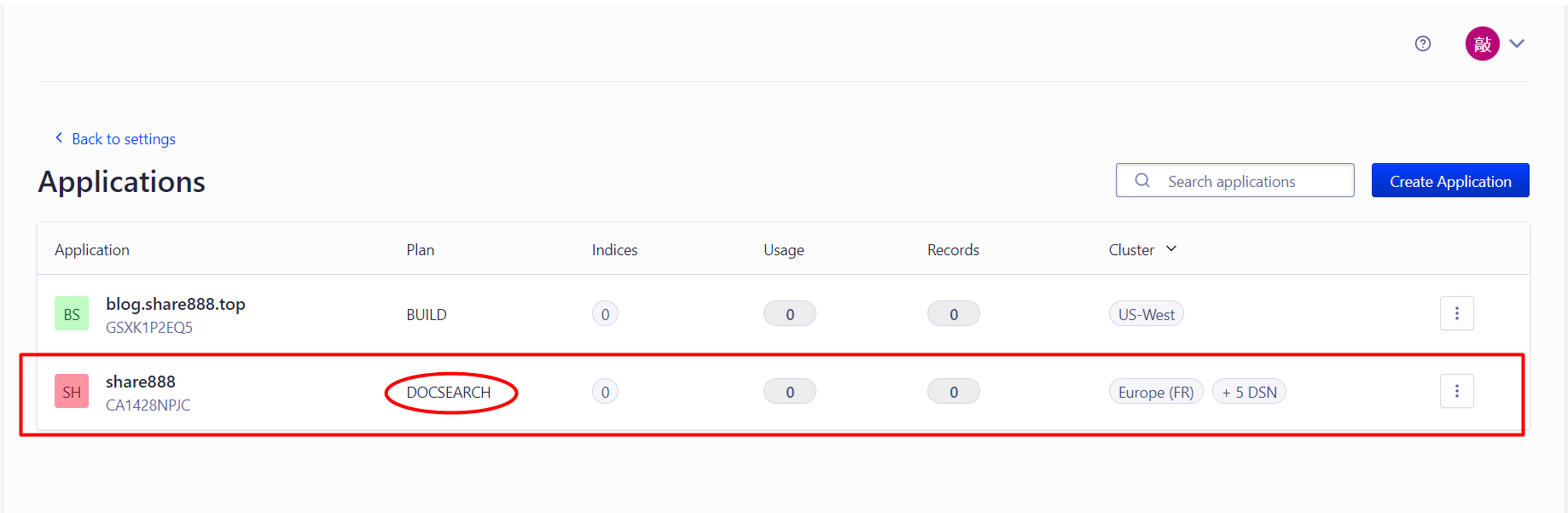Click the Create Application button
Screen dimensions: 1568x513
point(1450,180)
